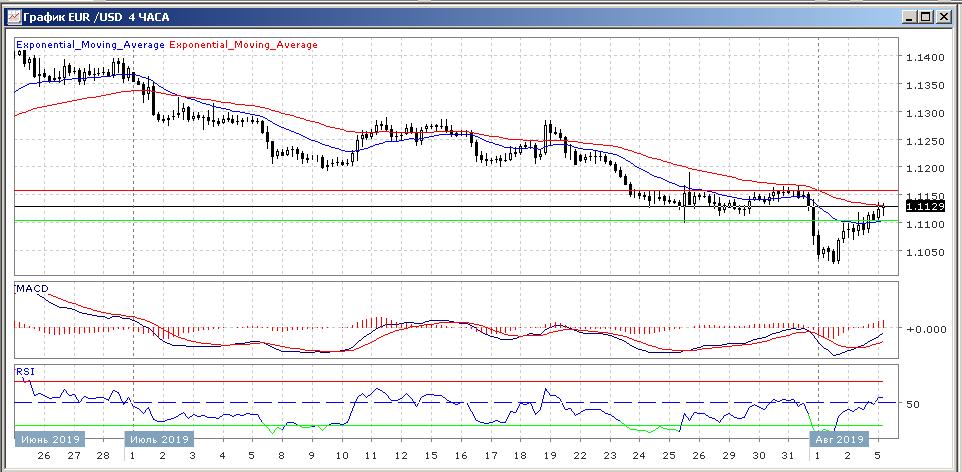The height and width of the screenshot is (472, 962).
Task: Click date 15 on the time axis
Action: click(x=433, y=455)
